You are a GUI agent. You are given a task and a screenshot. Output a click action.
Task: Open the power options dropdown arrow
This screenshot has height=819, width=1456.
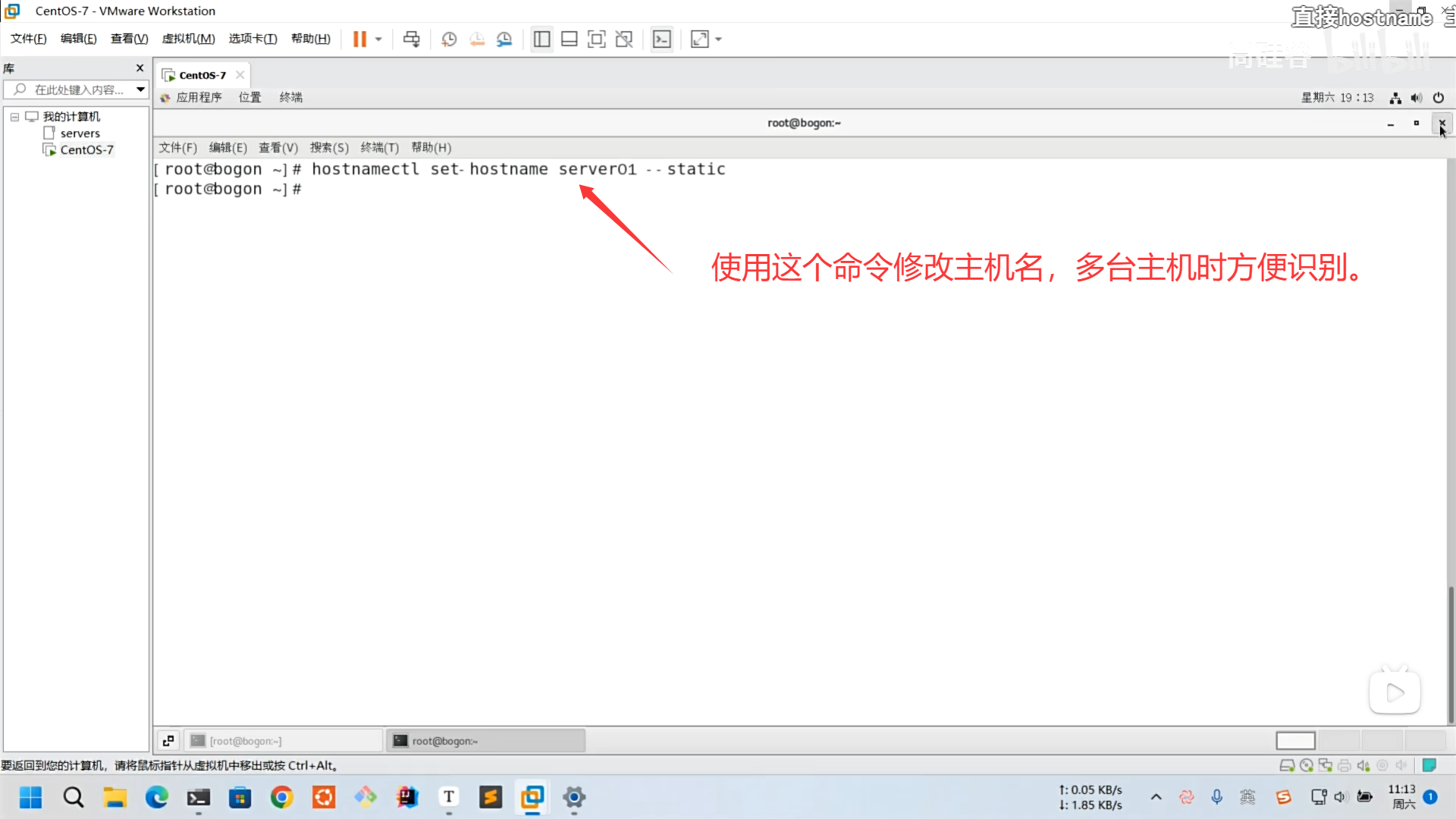click(378, 39)
